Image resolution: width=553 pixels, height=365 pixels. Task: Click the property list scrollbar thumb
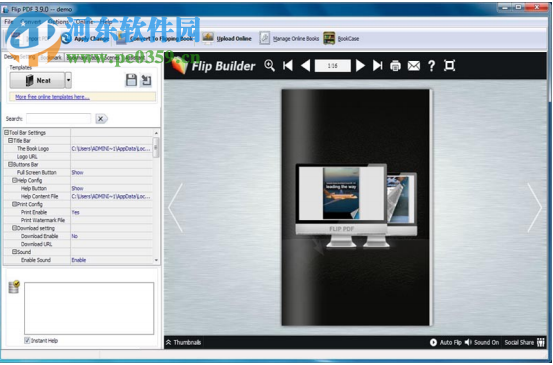(x=156, y=147)
